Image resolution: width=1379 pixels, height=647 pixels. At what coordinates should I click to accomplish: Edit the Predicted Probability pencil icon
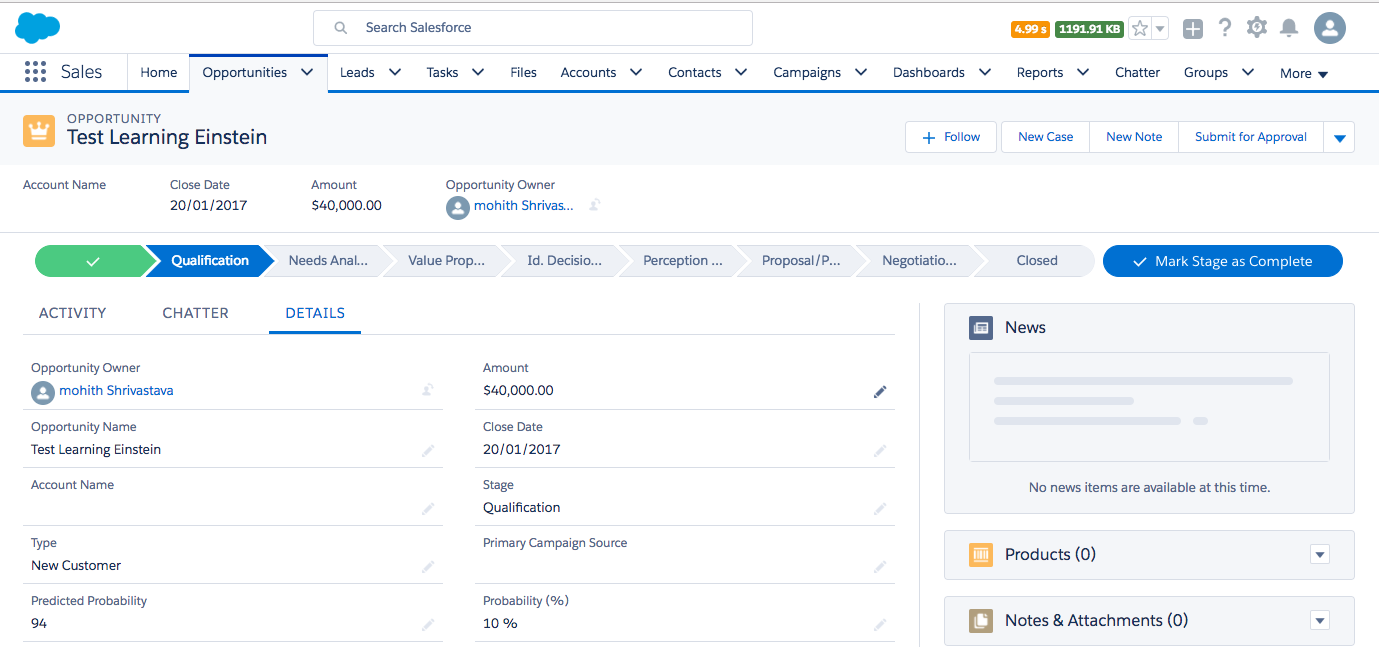click(428, 625)
